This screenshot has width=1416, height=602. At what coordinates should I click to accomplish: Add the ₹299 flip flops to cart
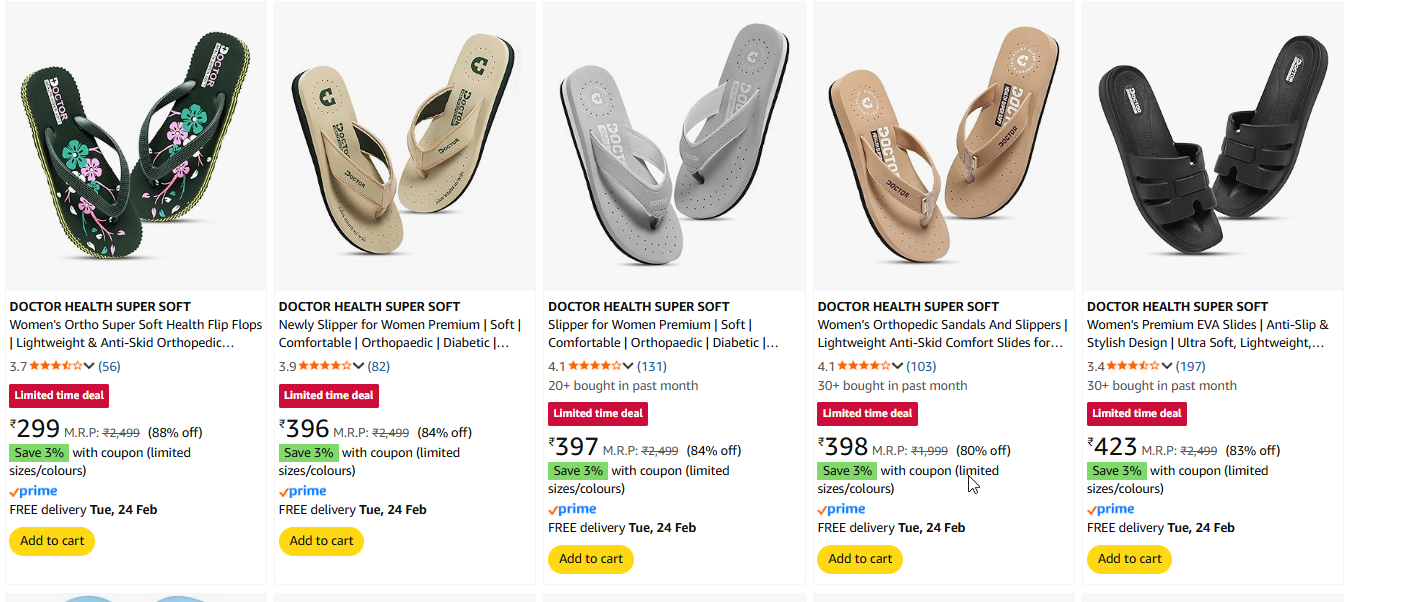point(52,541)
